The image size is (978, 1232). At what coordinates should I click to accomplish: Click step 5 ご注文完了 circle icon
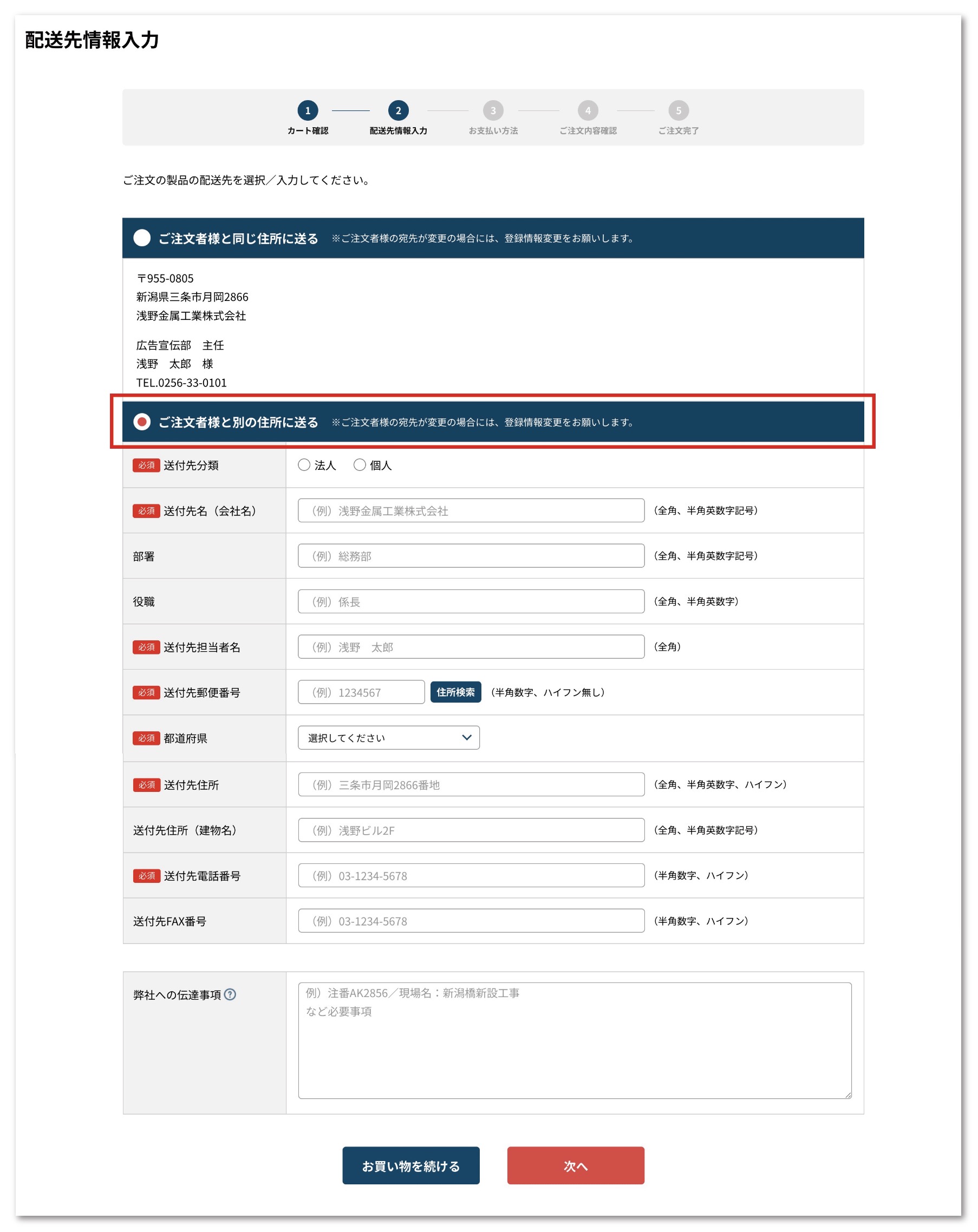point(679,110)
